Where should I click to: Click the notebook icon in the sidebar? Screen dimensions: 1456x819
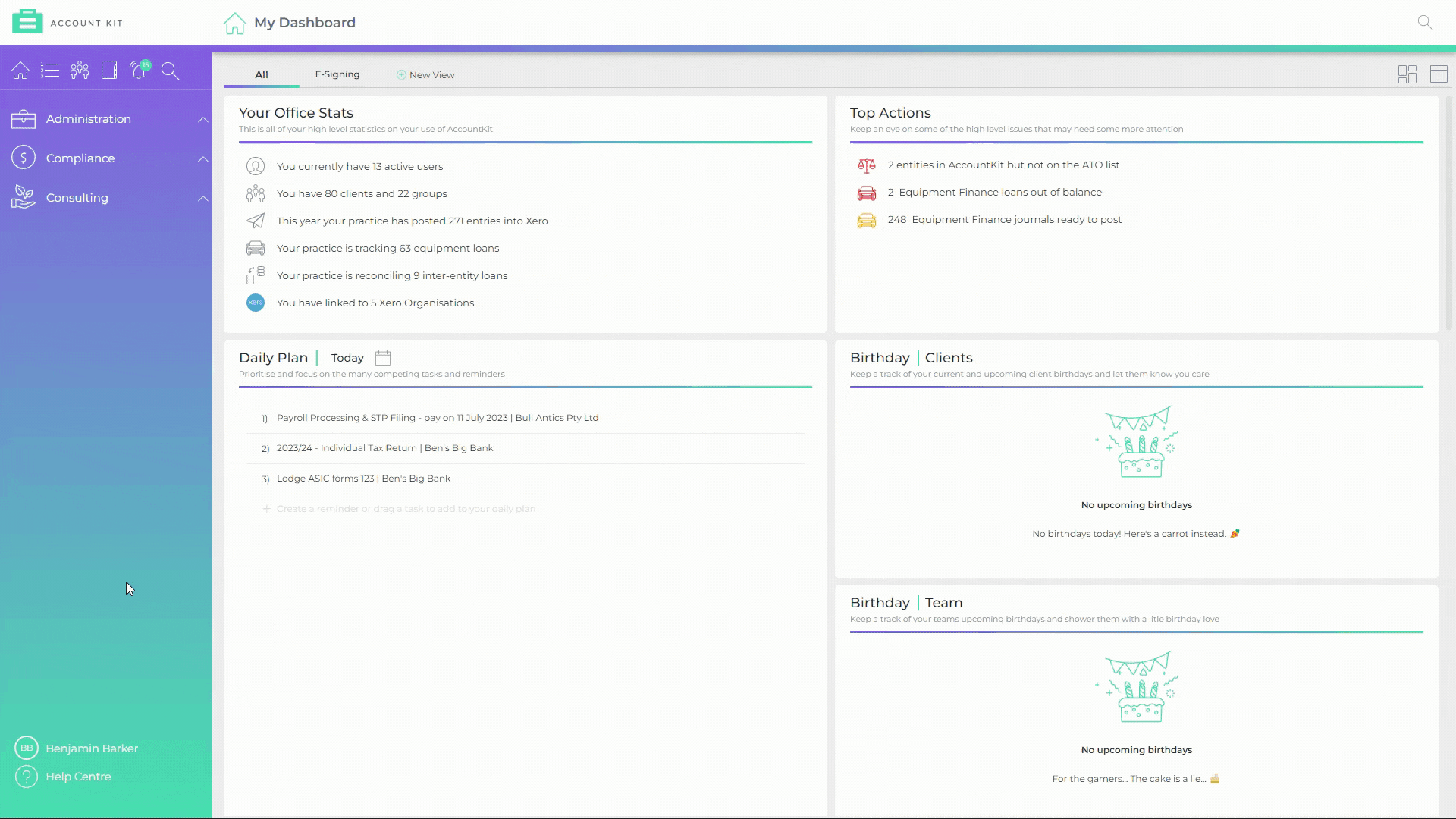(108, 70)
